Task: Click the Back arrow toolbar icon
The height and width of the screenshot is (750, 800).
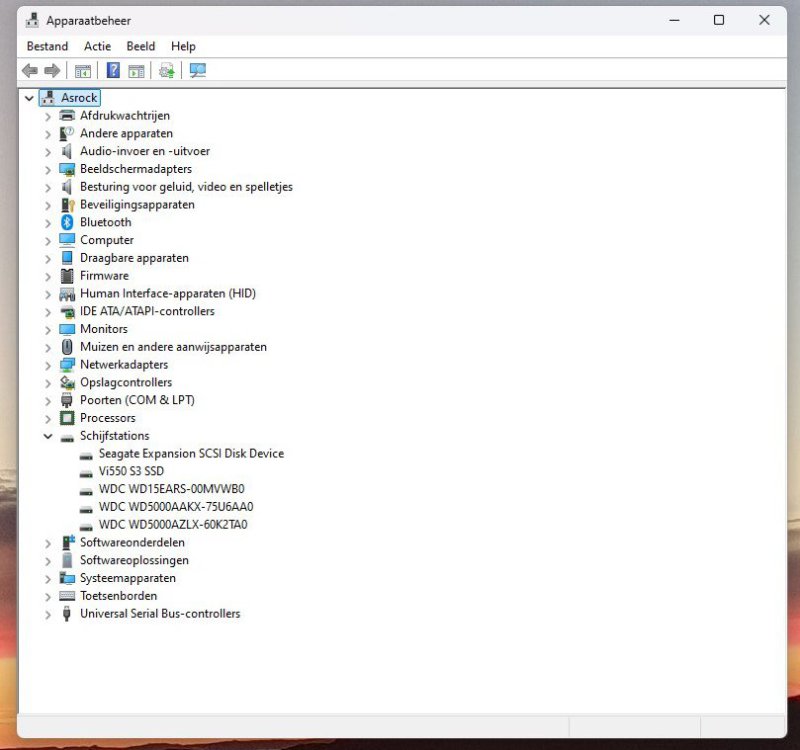Action: click(30, 70)
